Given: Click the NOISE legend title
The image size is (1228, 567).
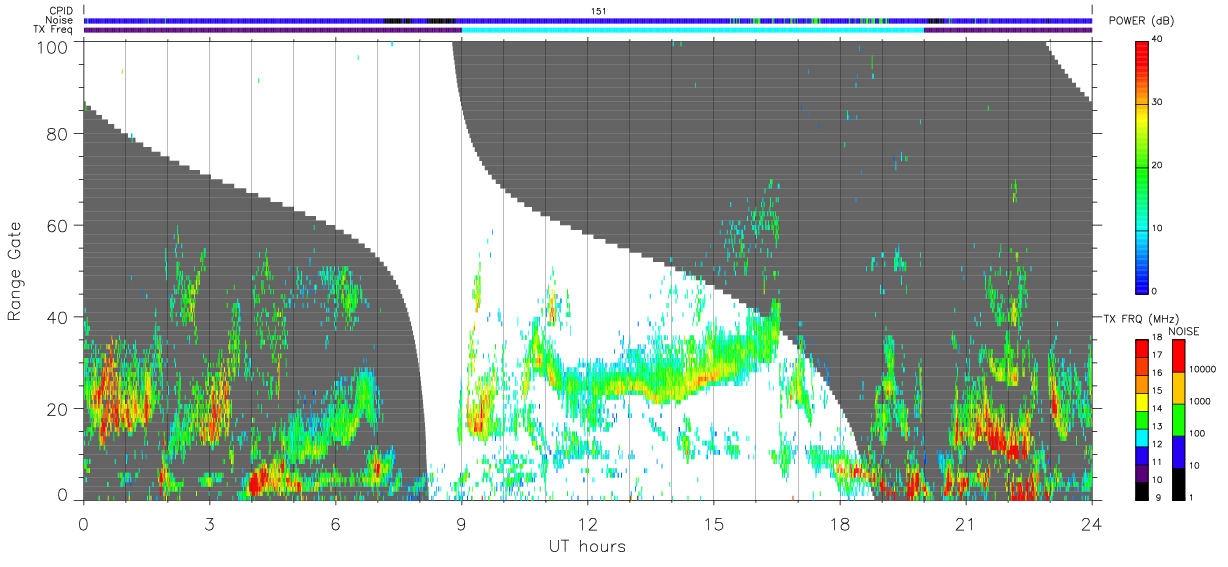Looking at the screenshot, I should 1184,331.
